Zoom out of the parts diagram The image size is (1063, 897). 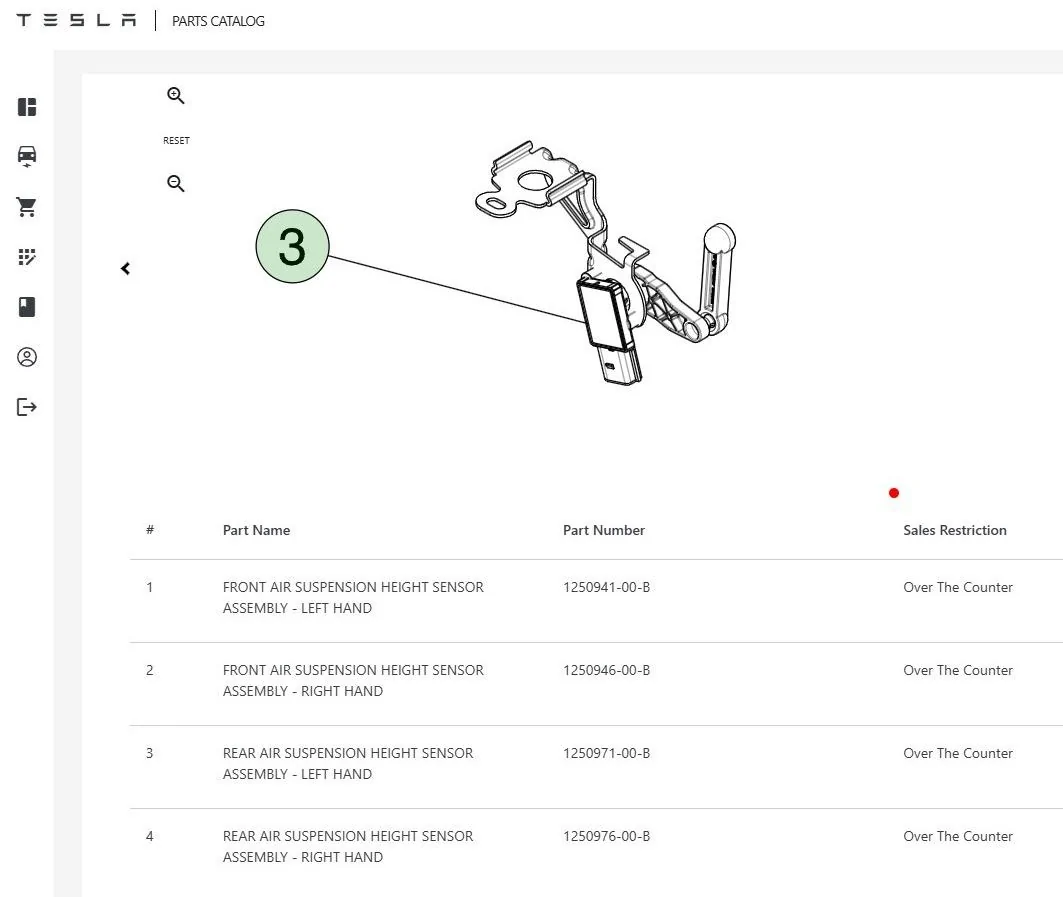176,183
